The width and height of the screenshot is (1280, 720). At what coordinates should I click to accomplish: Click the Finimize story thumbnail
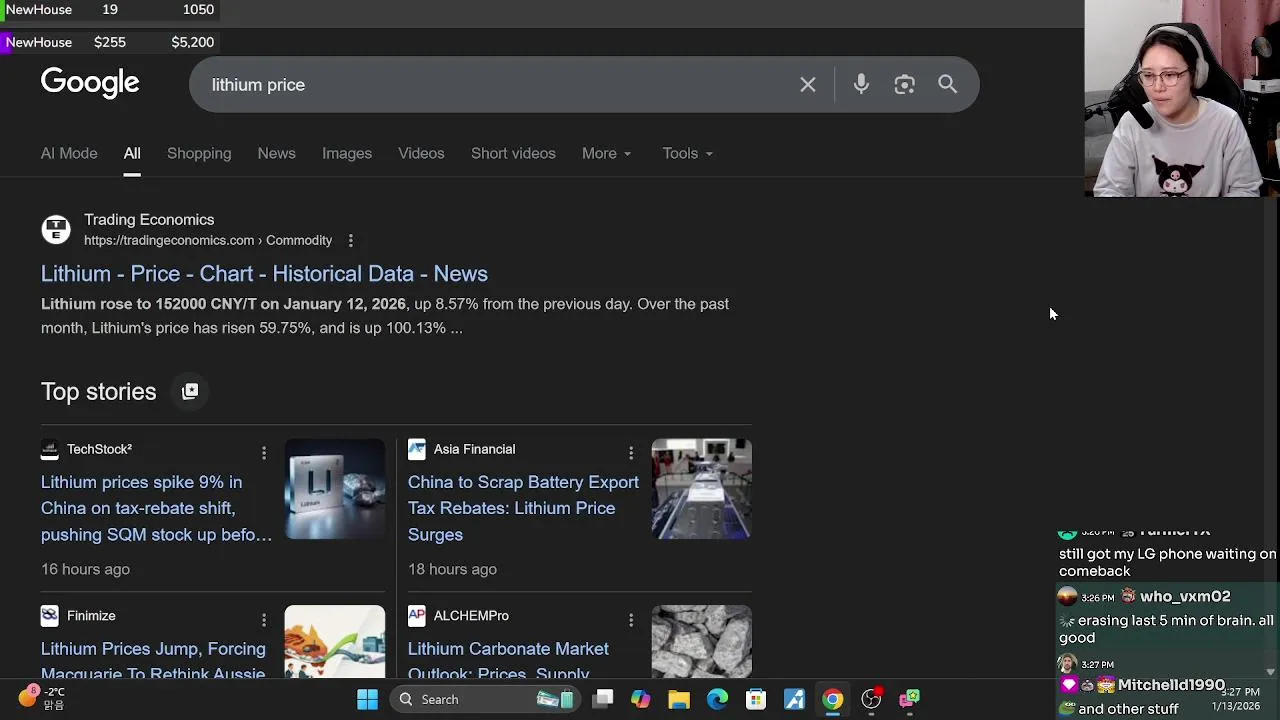(335, 642)
